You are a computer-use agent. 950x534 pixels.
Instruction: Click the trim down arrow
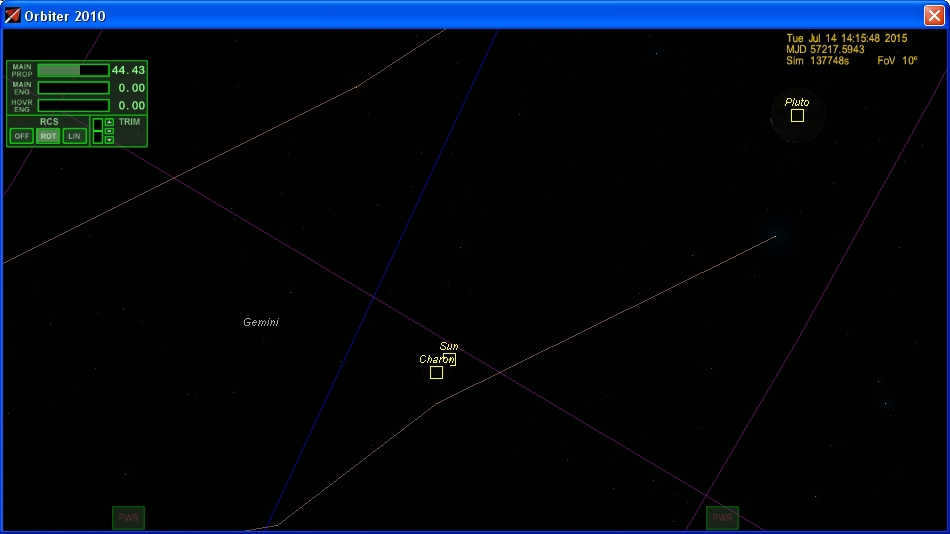(109, 140)
